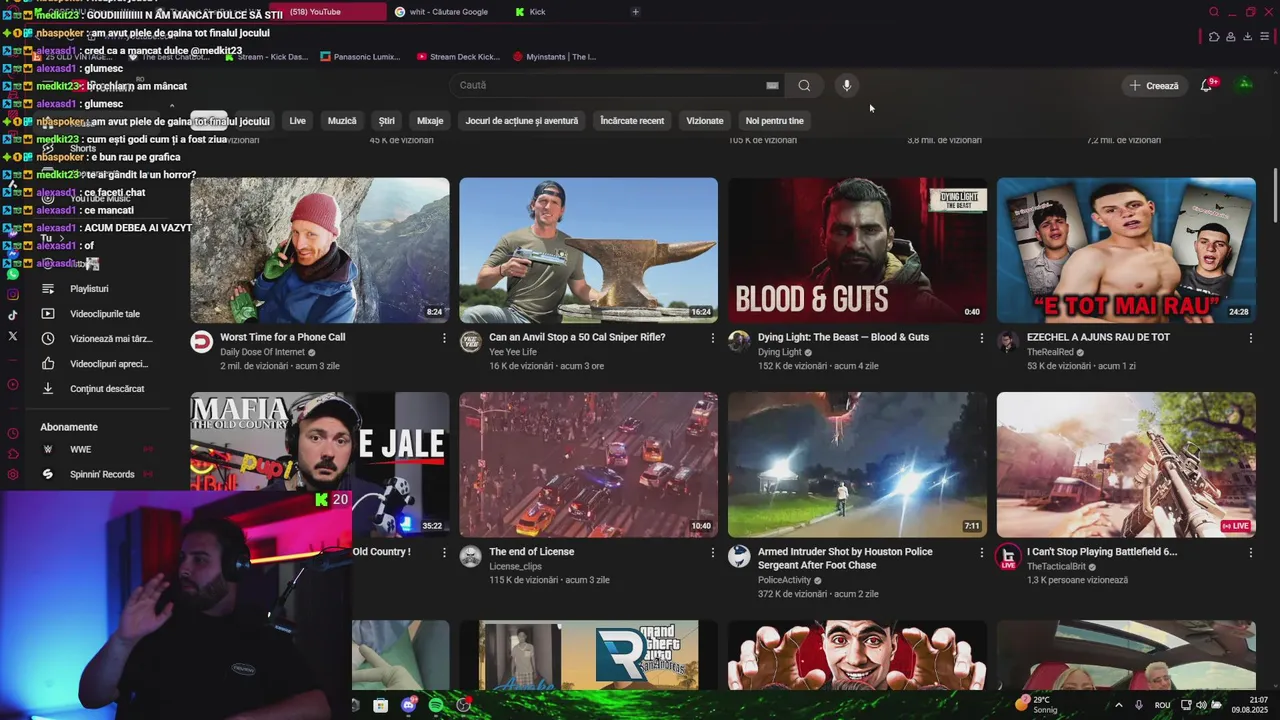This screenshot has height=720, width=1280.
Task: Select Jocuri de acțiune și aventură chip
Action: 522,121
